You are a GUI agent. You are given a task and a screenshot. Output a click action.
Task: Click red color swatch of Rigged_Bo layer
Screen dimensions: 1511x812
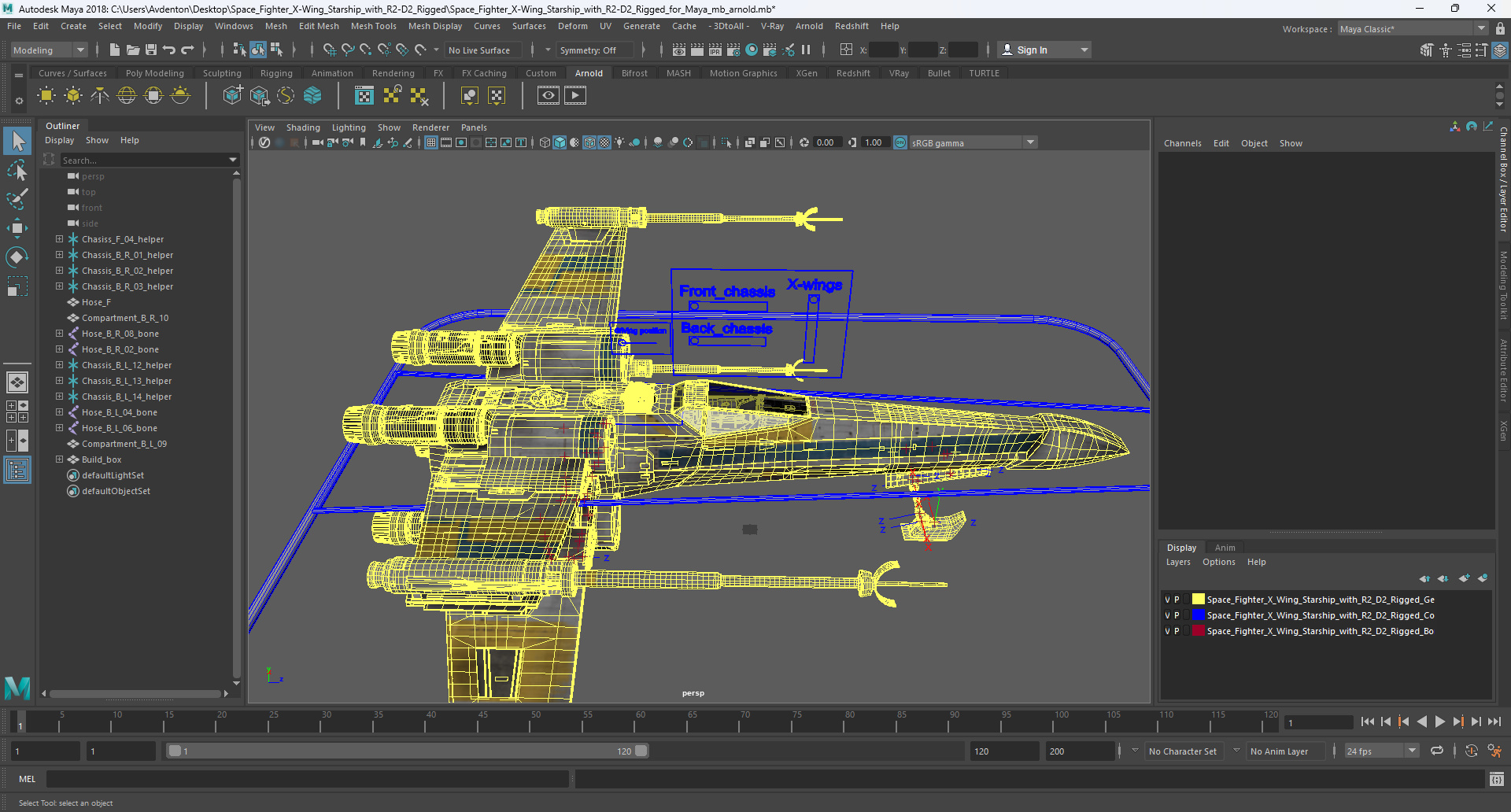coord(1198,630)
